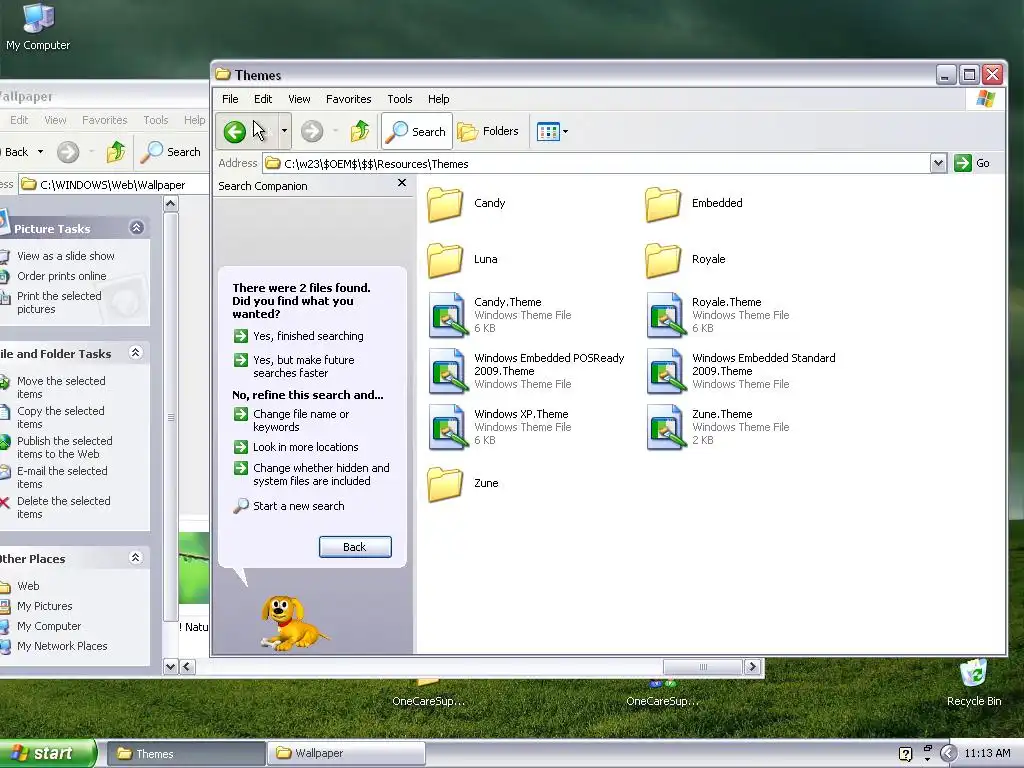
Task: Open the File menu in Themes window
Action: 230,99
